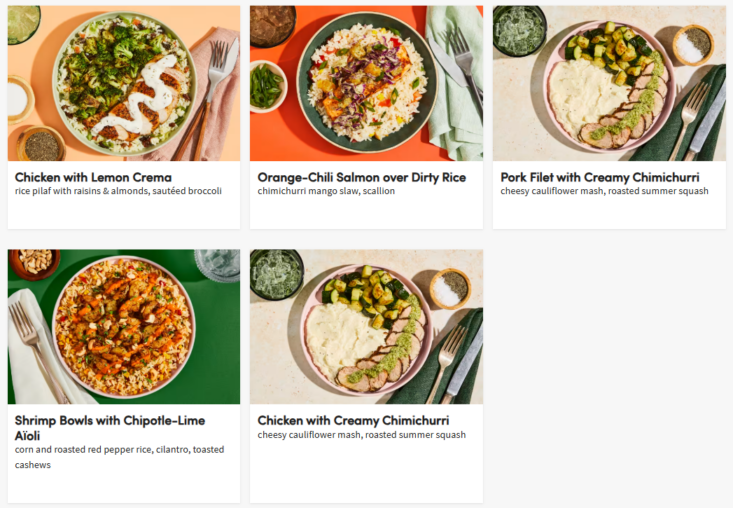Click the Orange-Chili Salmon dish image

click(366, 83)
